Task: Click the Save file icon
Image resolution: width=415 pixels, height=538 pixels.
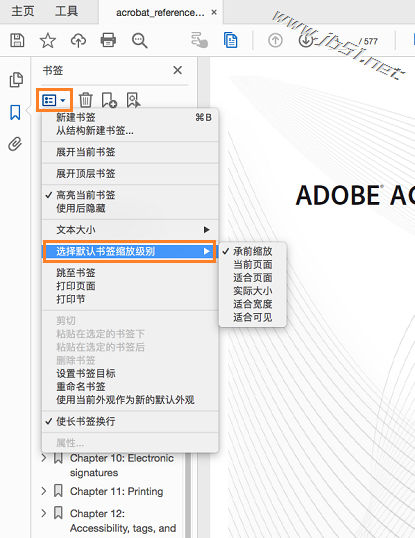Action: click(17, 40)
